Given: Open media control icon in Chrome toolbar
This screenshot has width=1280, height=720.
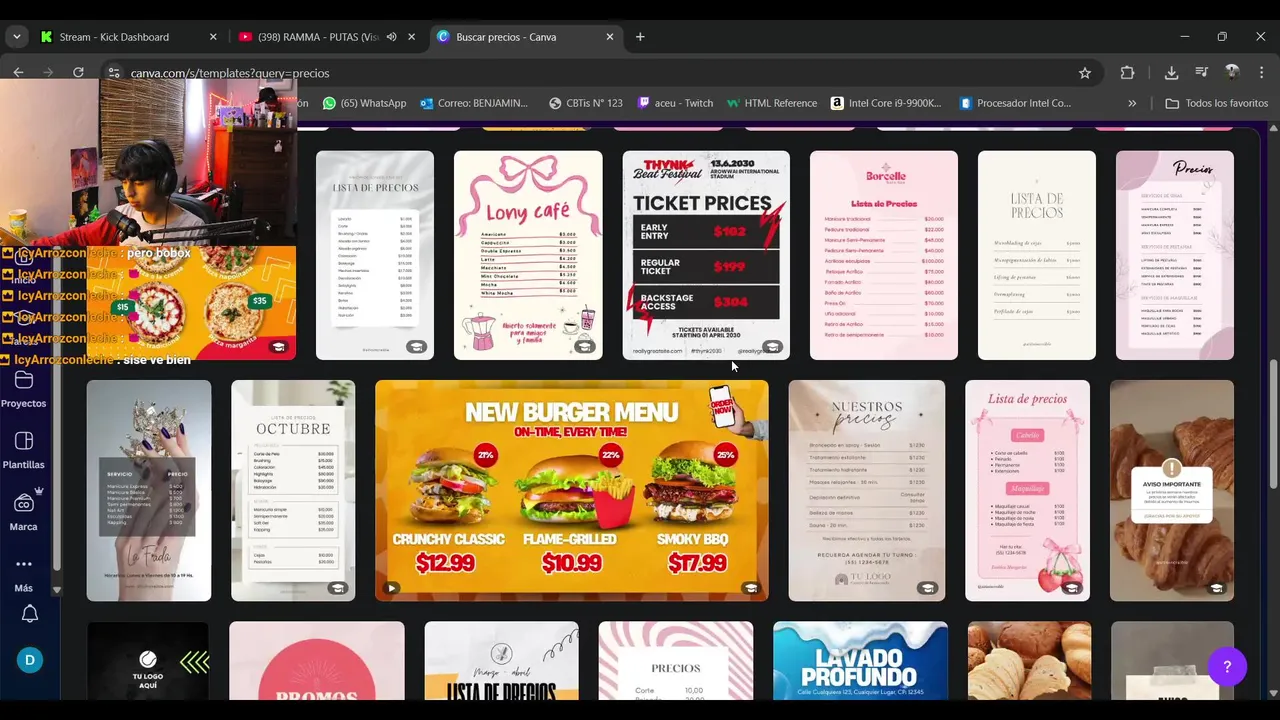Looking at the screenshot, I should click(x=1202, y=73).
